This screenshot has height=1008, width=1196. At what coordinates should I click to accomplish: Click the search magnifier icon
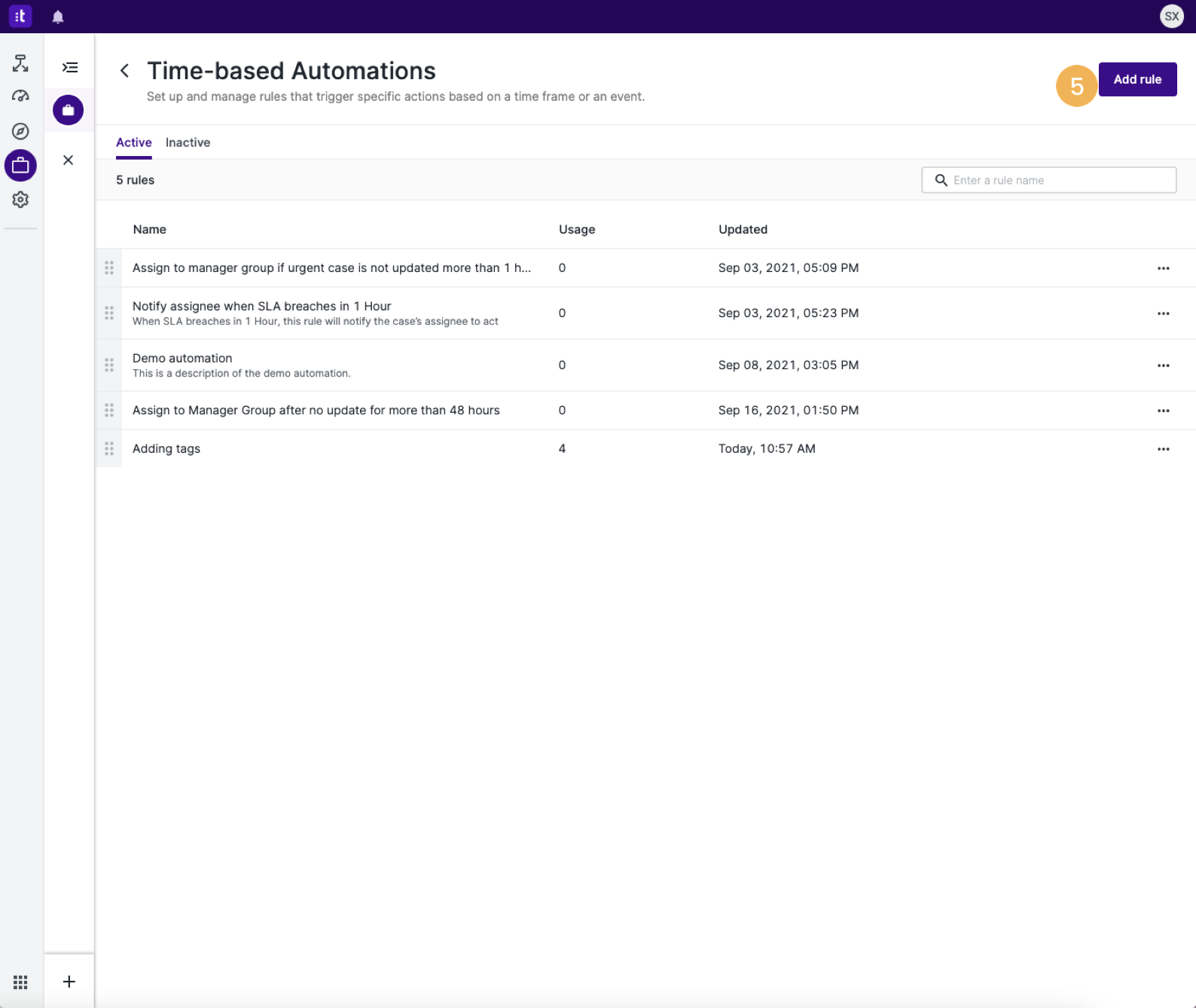[941, 180]
